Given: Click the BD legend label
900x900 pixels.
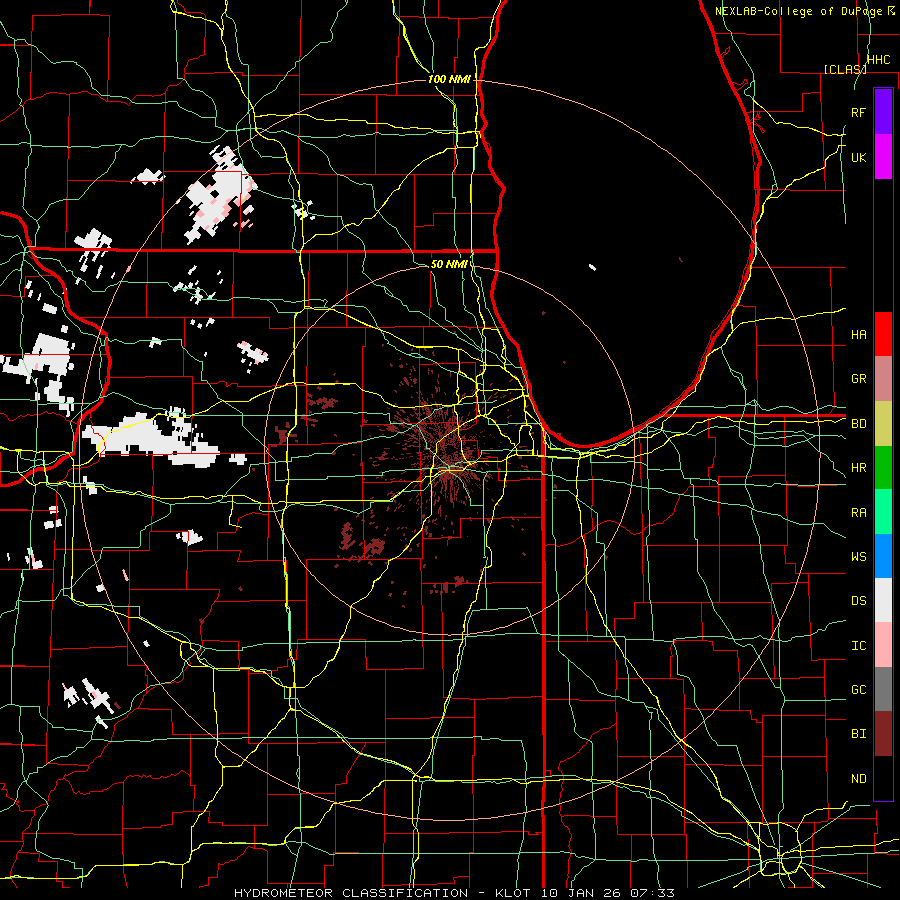Looking at the screenshot, I should click(x=858, y=424).
